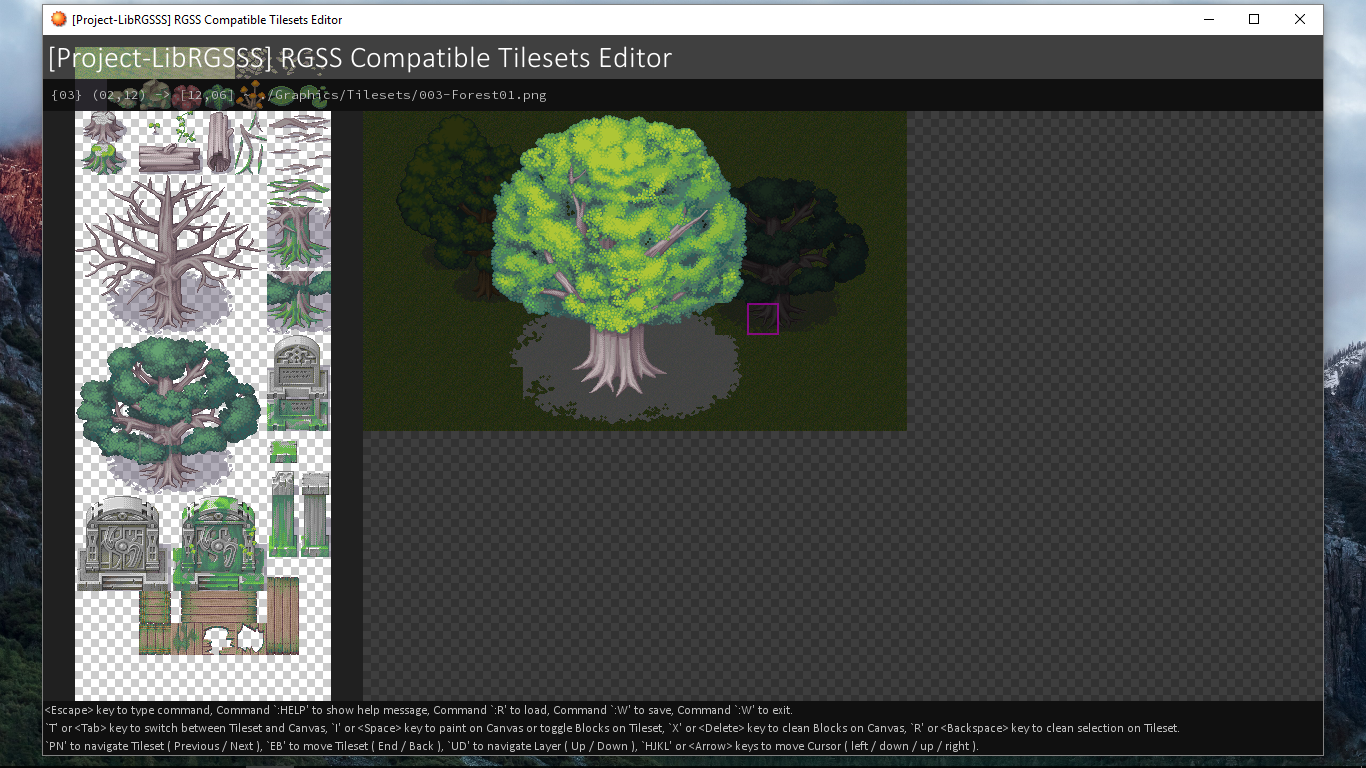
Task: Click the orange app icon in title bar
Action: pos(59,19)
